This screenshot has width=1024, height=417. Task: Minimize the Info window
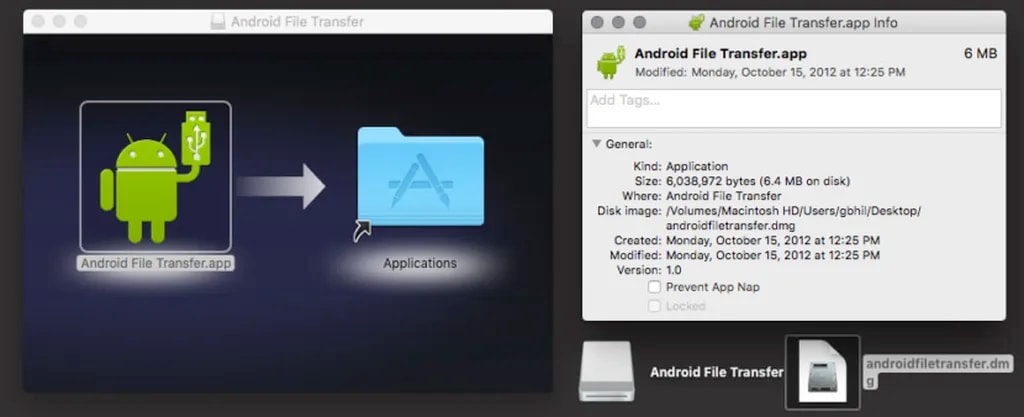coord(618,23)
